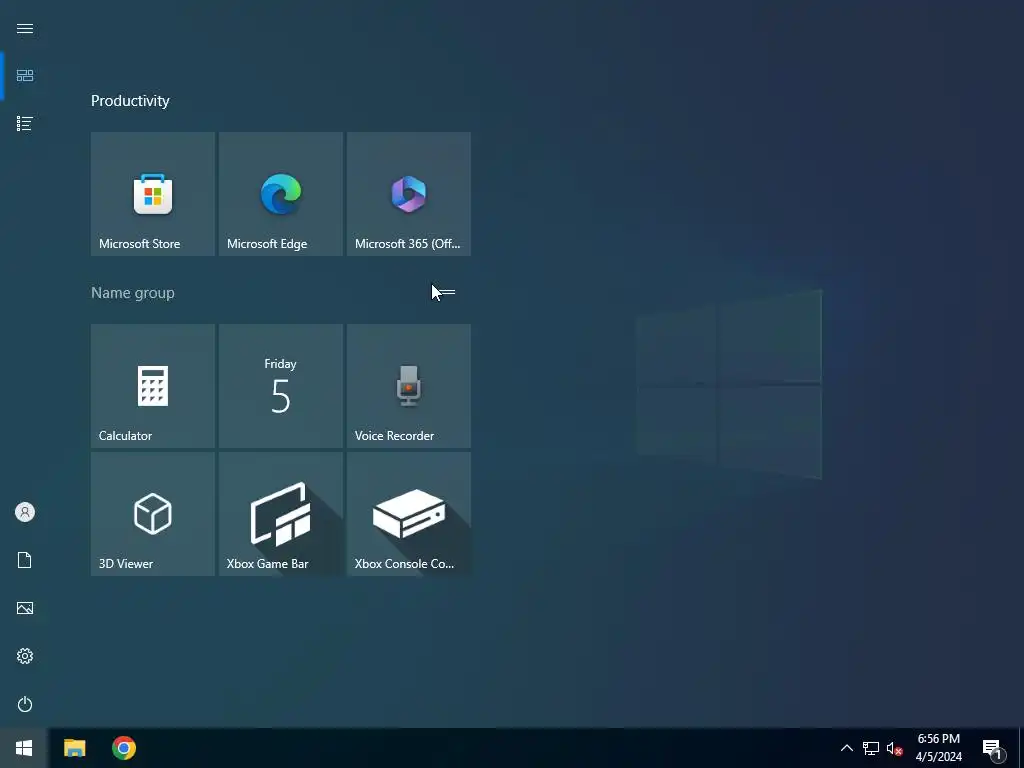This screenshot has height=768, width=1024.
Task: Open the network status tray icon
Action: click(x=871, y=748)
